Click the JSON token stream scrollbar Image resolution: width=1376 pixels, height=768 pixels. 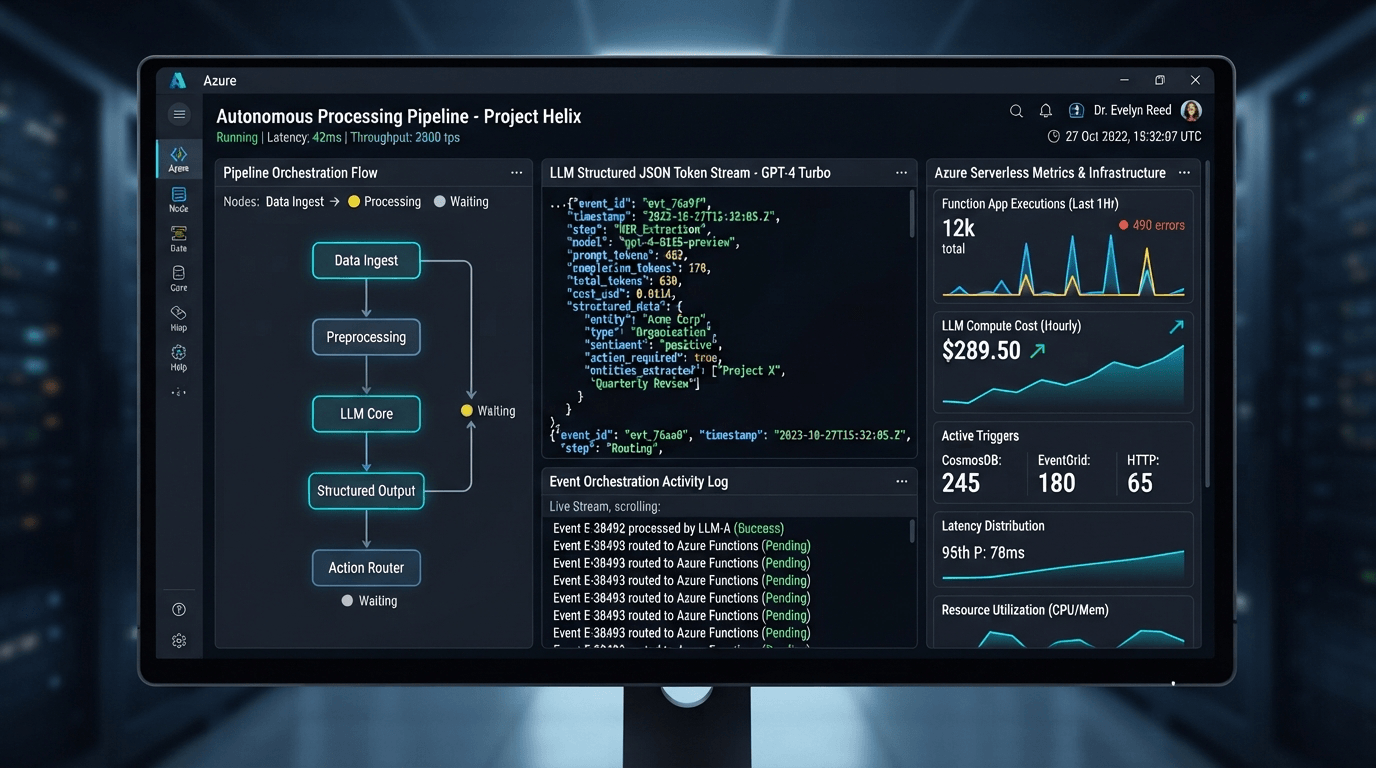click(912, 213)
